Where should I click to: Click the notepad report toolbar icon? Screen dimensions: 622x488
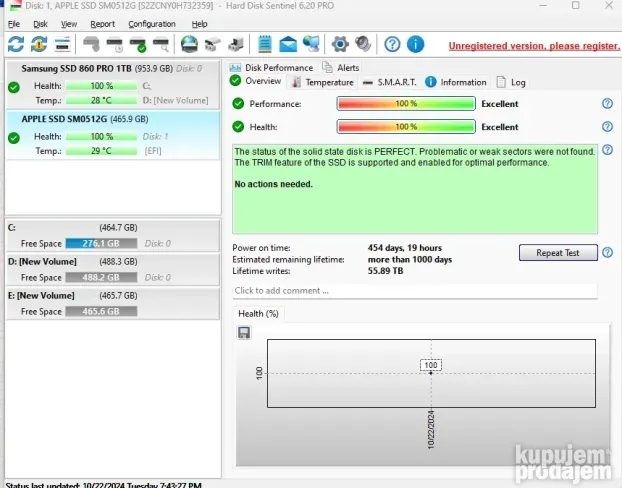265,44
